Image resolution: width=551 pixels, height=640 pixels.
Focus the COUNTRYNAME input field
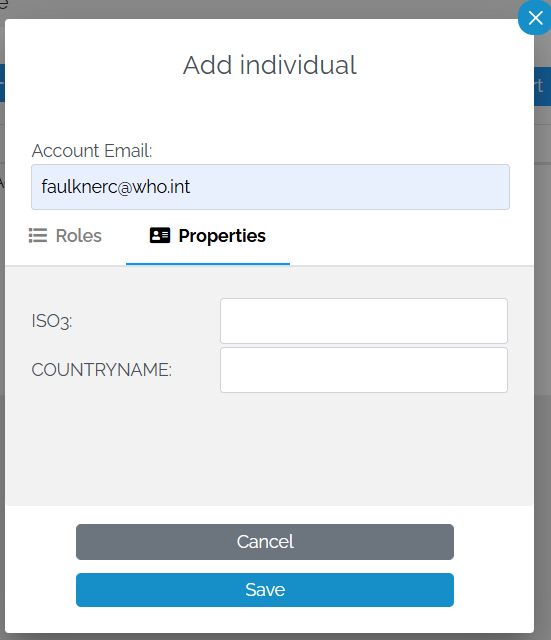pyautogui.click(x=364, y=370)
